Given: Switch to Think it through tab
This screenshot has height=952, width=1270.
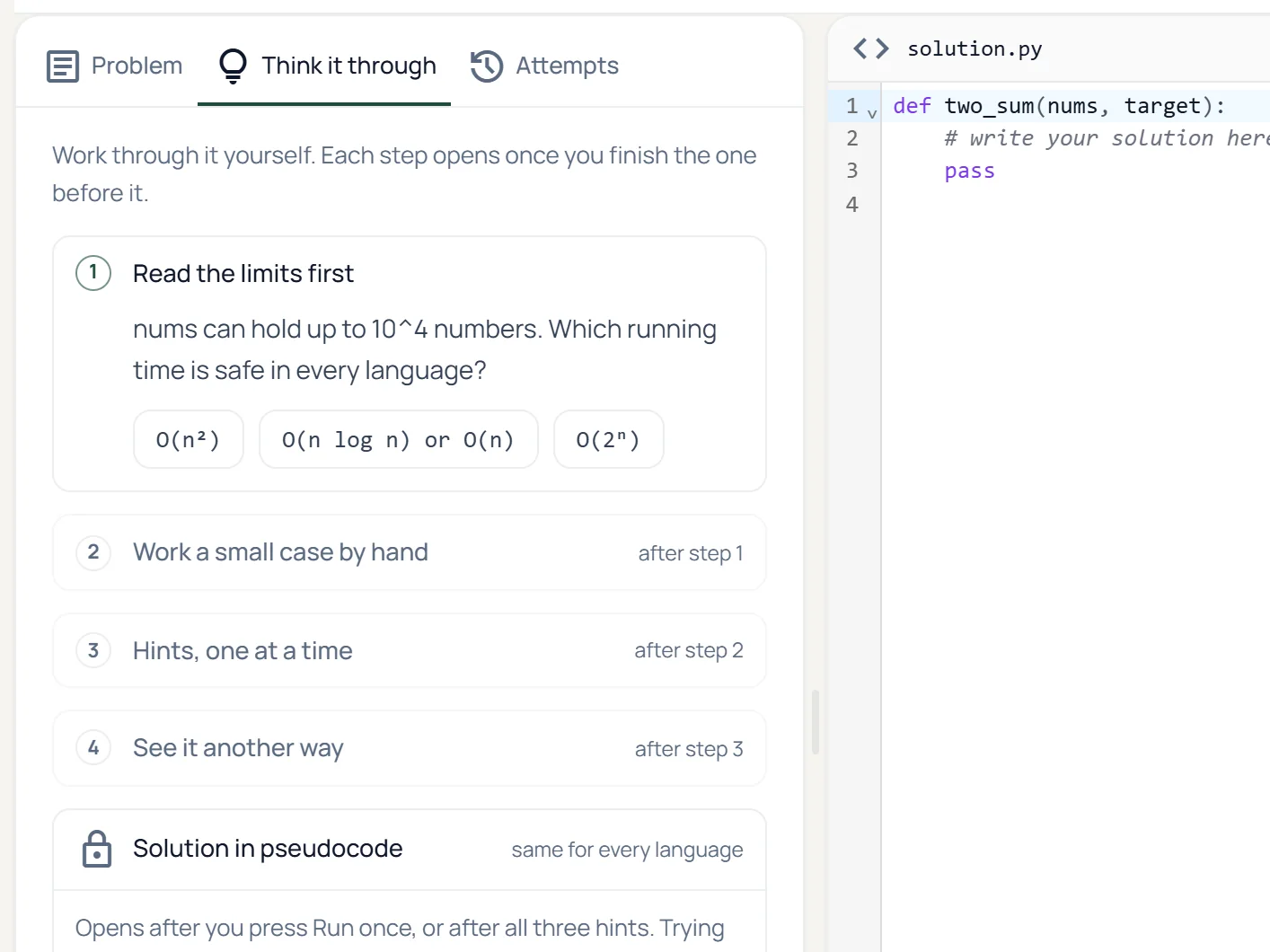Looking at the screenshot, I should click(x=324, y=66).
